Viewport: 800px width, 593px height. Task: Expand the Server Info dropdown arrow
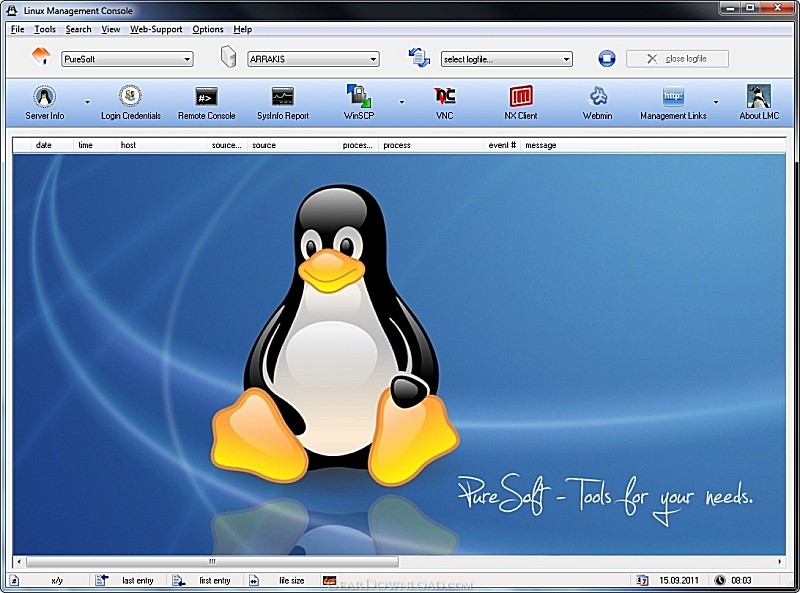[x=87, y=102]
